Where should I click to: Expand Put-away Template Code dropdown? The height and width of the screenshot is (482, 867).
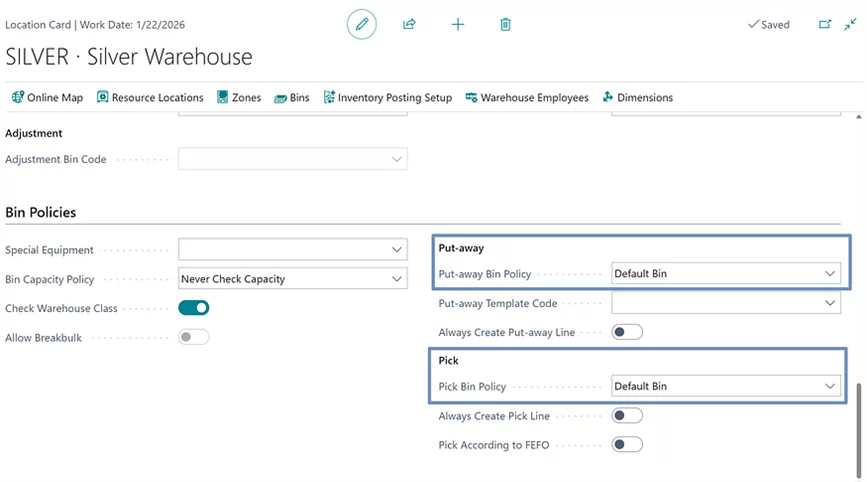(x=830, y=303)
